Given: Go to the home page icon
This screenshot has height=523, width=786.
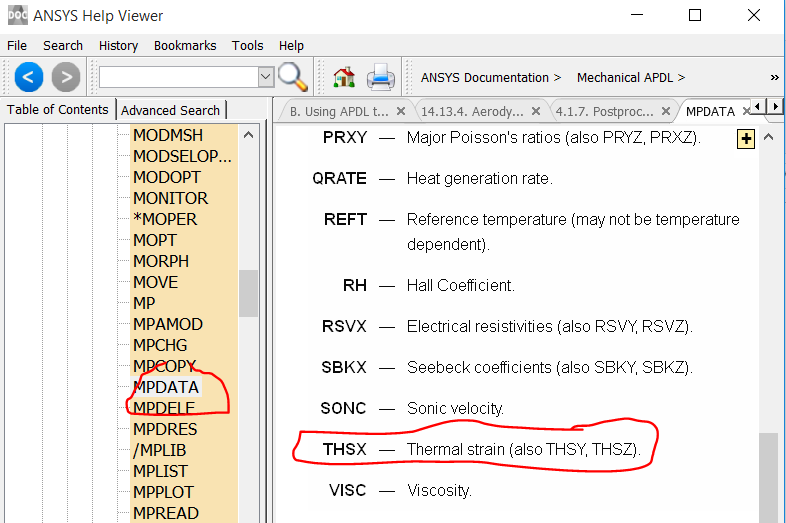Looking at the screenshot, I should (x=344, y=77).
